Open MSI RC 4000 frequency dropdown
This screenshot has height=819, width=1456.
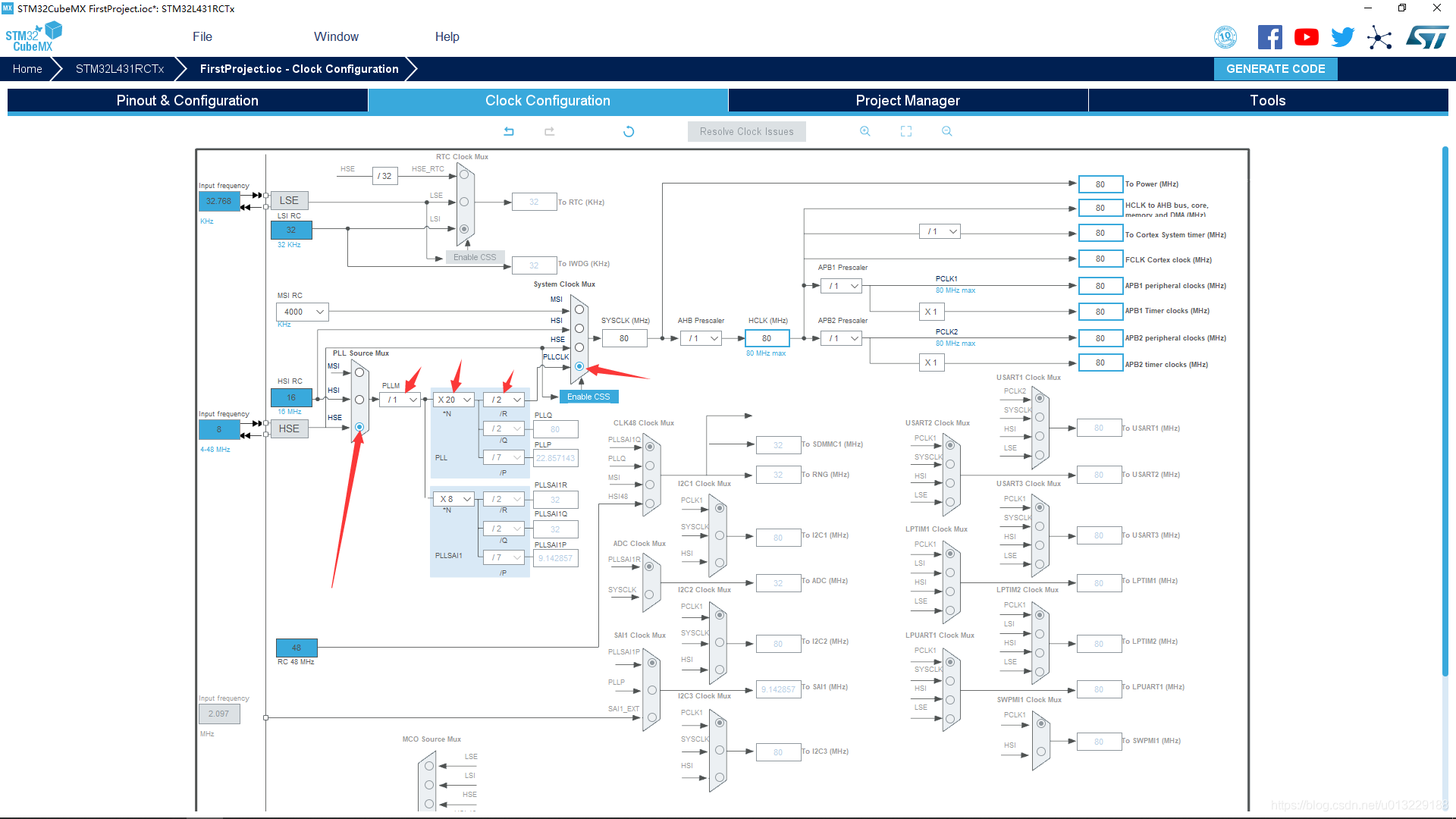pyautogui.click(x=302, y=312)
